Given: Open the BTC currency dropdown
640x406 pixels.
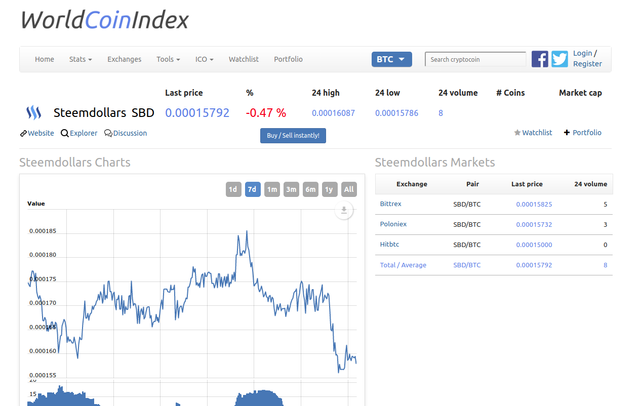Looking at the screenshot, I should click(x=391, y=59).
